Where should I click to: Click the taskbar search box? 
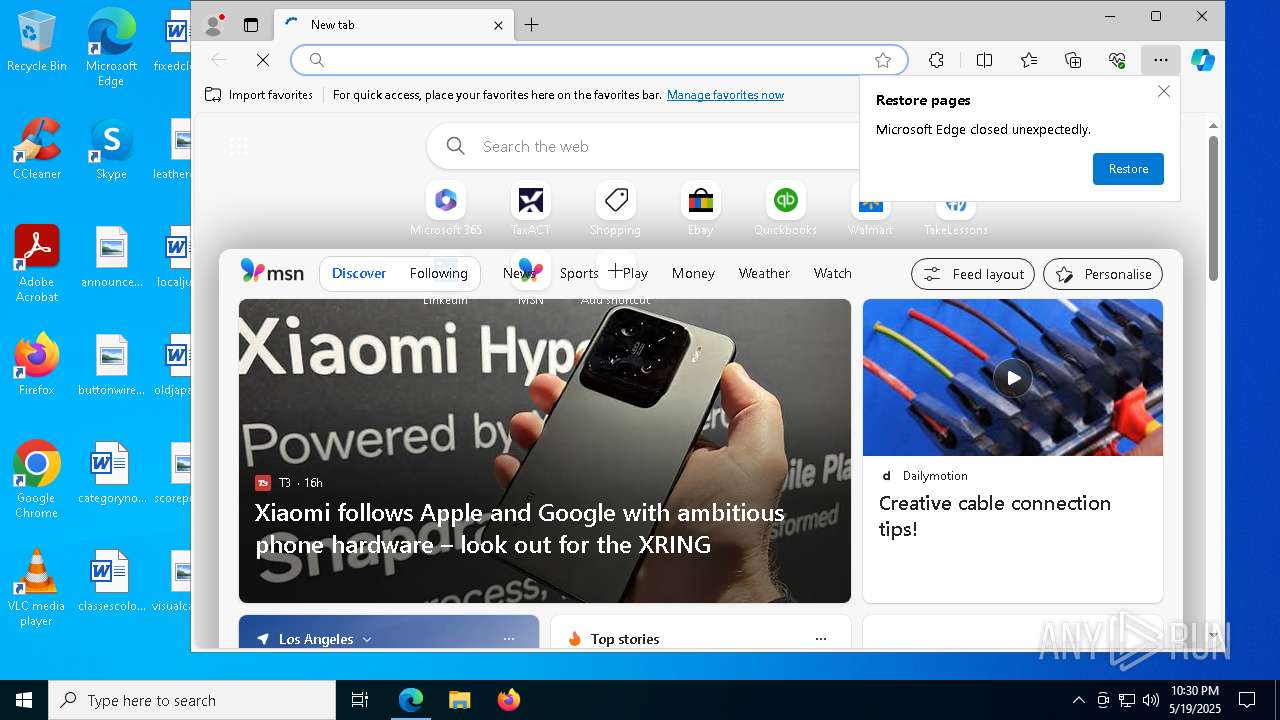pos(192,700)
